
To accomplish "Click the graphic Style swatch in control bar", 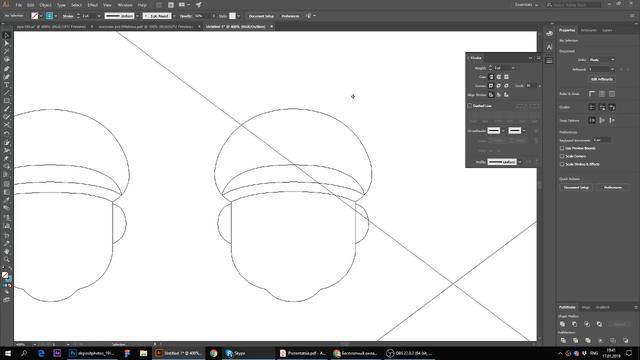I will (x=232, y=16).
